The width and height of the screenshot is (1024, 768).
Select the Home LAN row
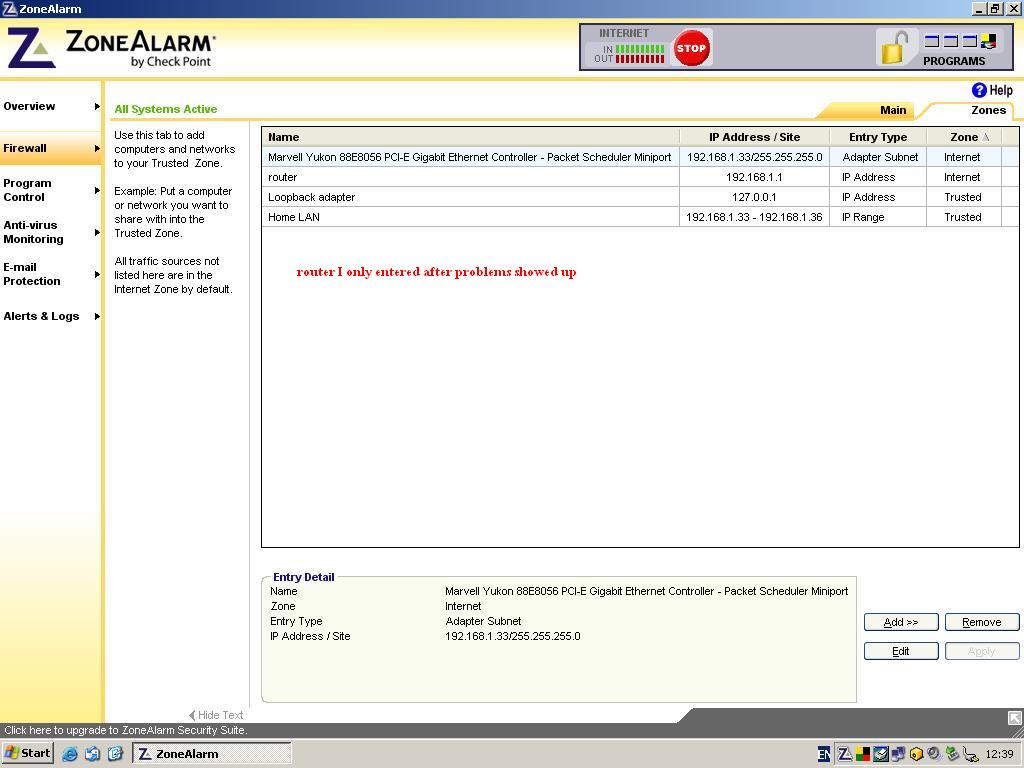coord(640,217)
